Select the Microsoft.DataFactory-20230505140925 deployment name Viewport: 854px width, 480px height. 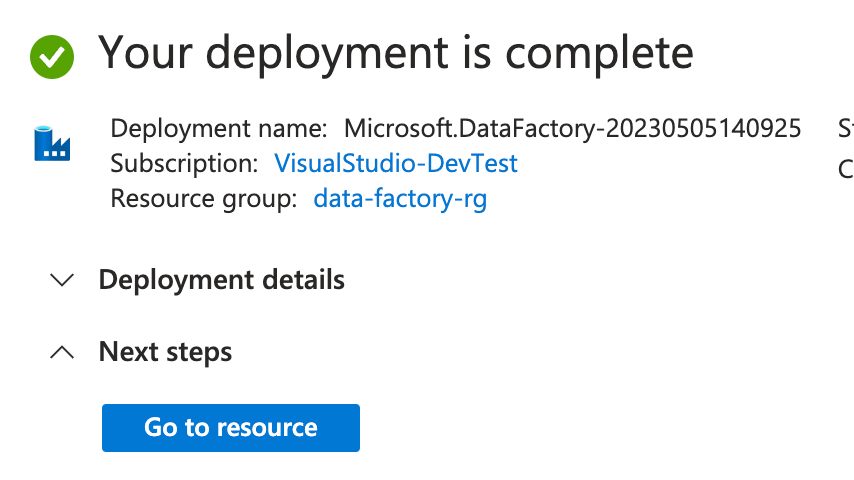(572, 129)
